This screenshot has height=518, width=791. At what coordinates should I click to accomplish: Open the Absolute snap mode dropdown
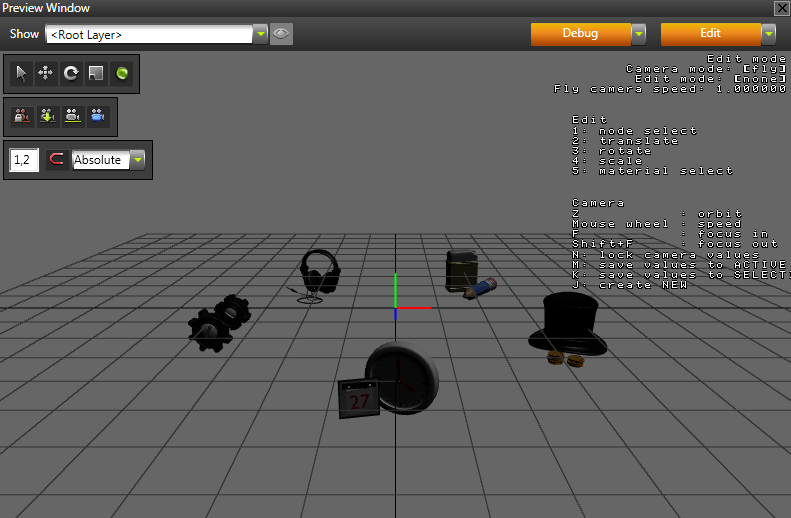[x=138, y=160]
